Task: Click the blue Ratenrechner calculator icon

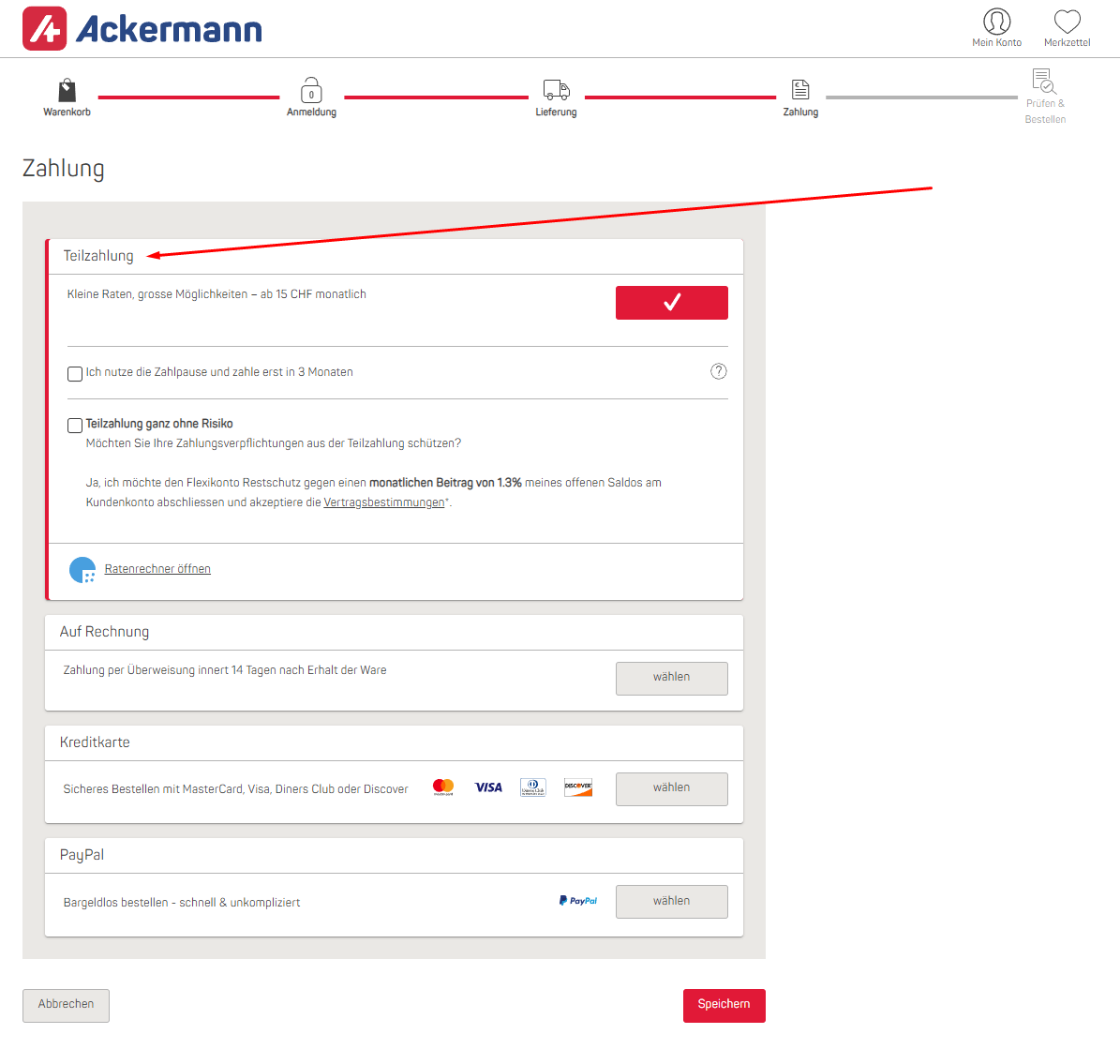Action: pos(82,570)
